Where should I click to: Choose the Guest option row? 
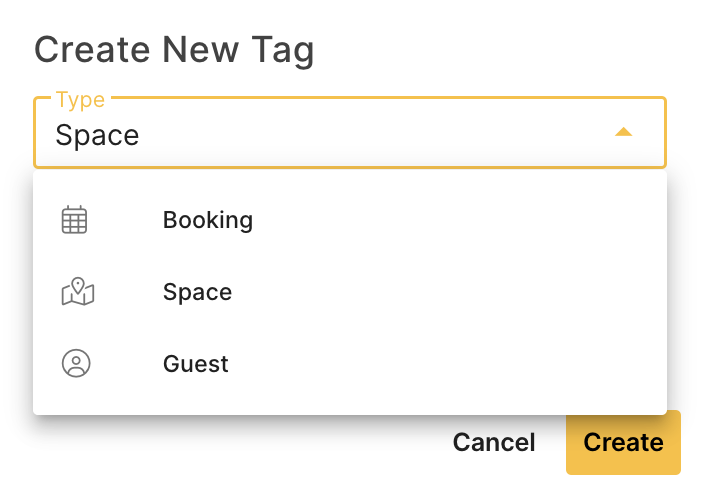350,364
